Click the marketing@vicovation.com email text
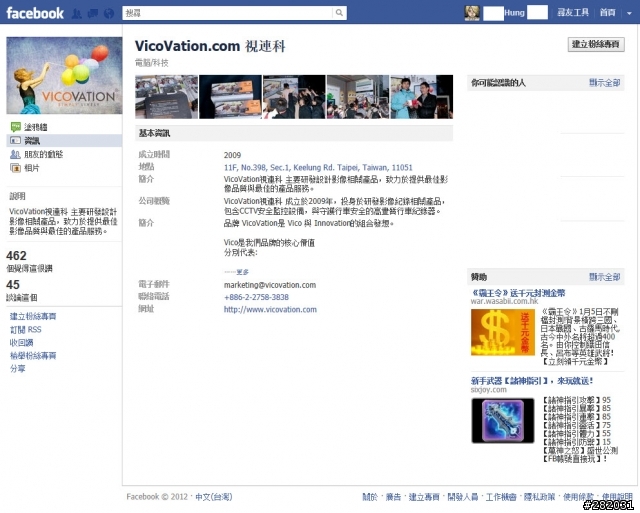 click(x=270, y=285)
